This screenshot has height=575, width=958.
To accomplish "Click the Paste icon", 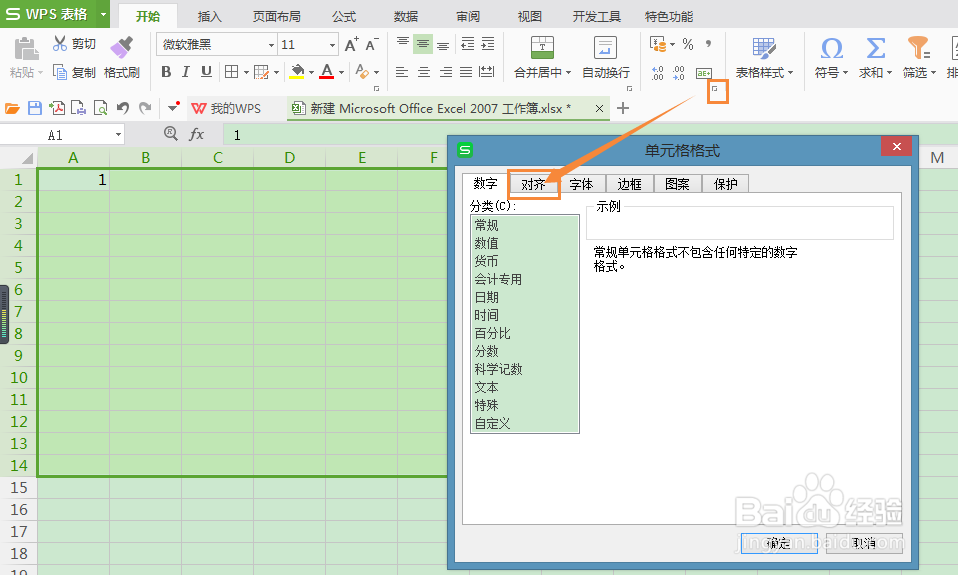I will [26, 49].
